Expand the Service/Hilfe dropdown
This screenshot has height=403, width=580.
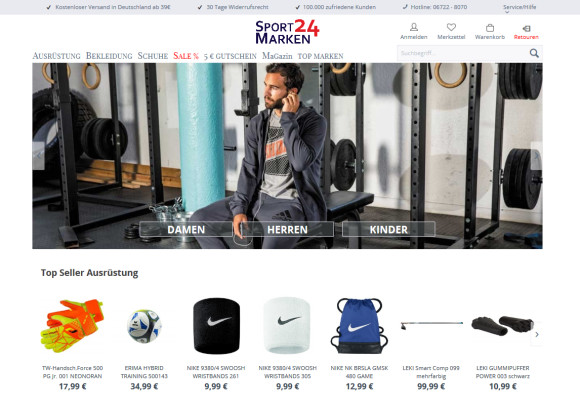tap(519, 8)
